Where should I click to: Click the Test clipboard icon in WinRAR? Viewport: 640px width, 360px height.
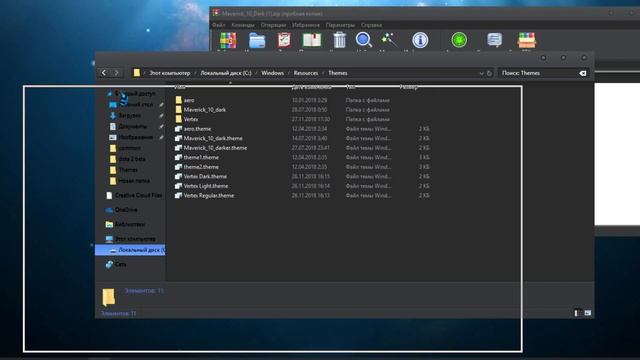pos(284,40)
